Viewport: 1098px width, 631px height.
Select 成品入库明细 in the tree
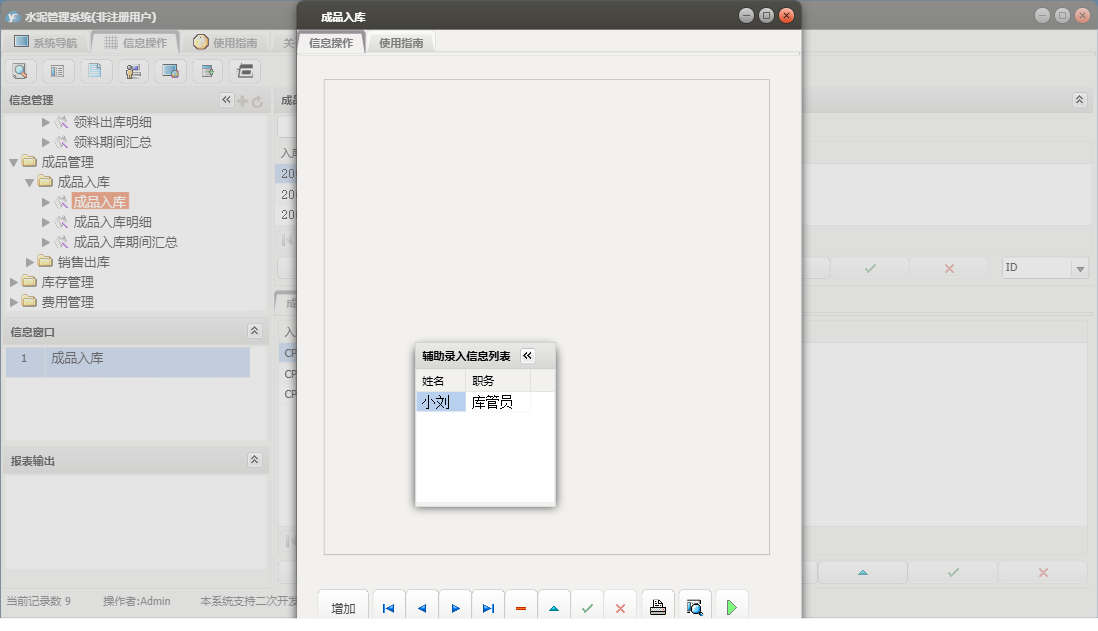112,222
